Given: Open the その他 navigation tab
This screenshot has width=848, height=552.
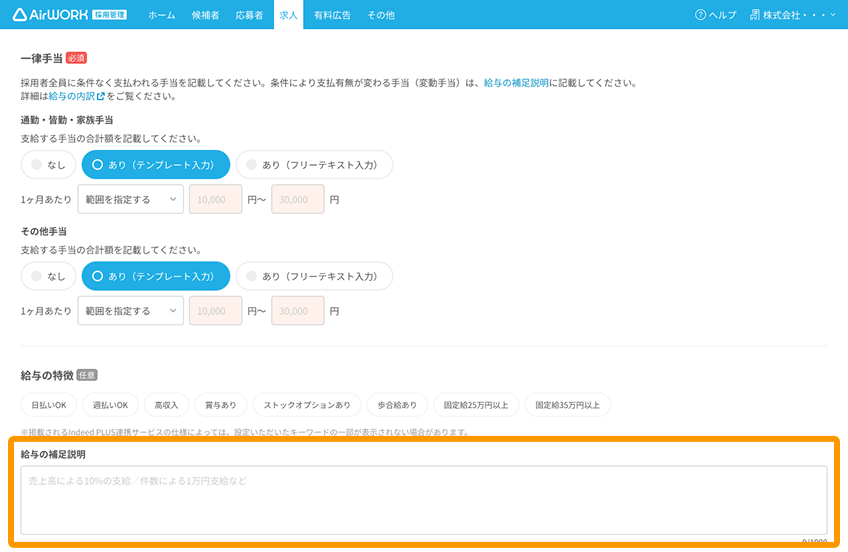Looking at the screenshot, I should 381,15.
